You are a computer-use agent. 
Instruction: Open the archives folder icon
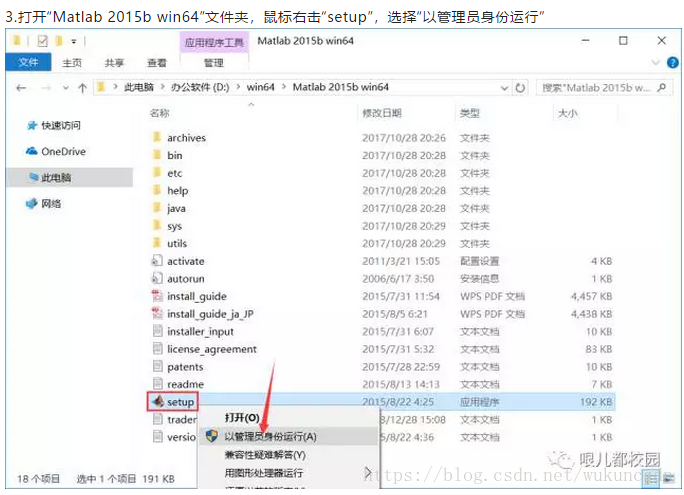pos(157,137)
